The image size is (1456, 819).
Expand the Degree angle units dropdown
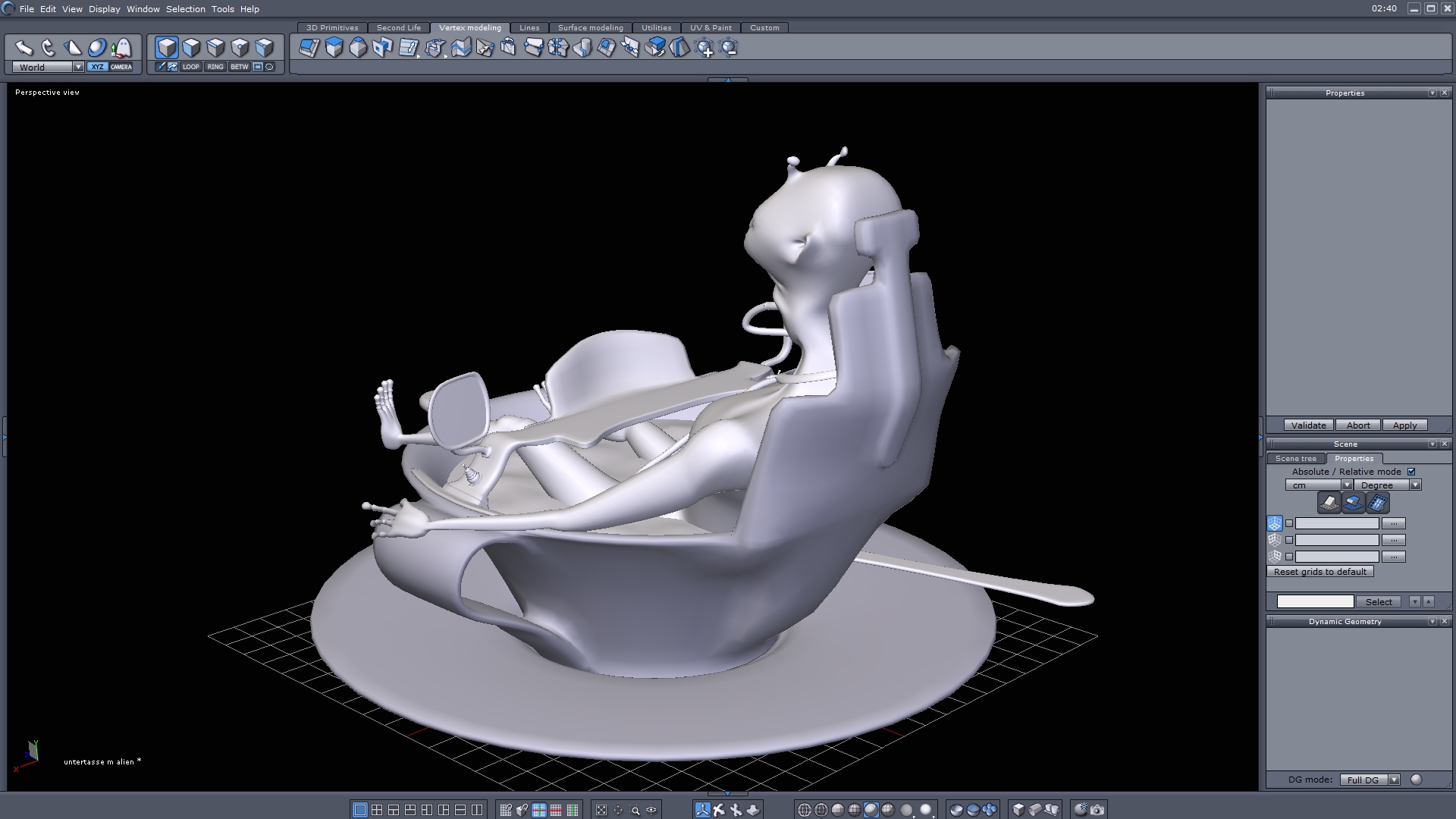pos(1415,485)
